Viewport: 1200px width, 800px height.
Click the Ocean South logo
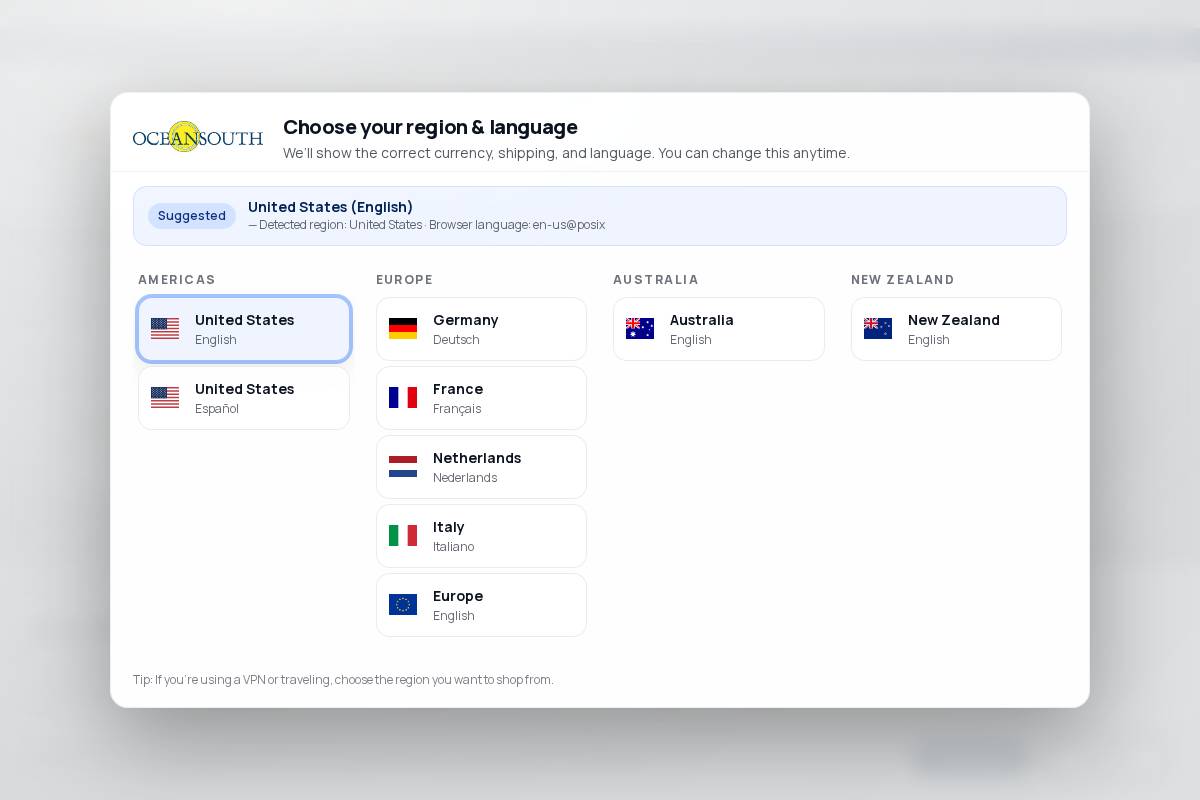198,137
